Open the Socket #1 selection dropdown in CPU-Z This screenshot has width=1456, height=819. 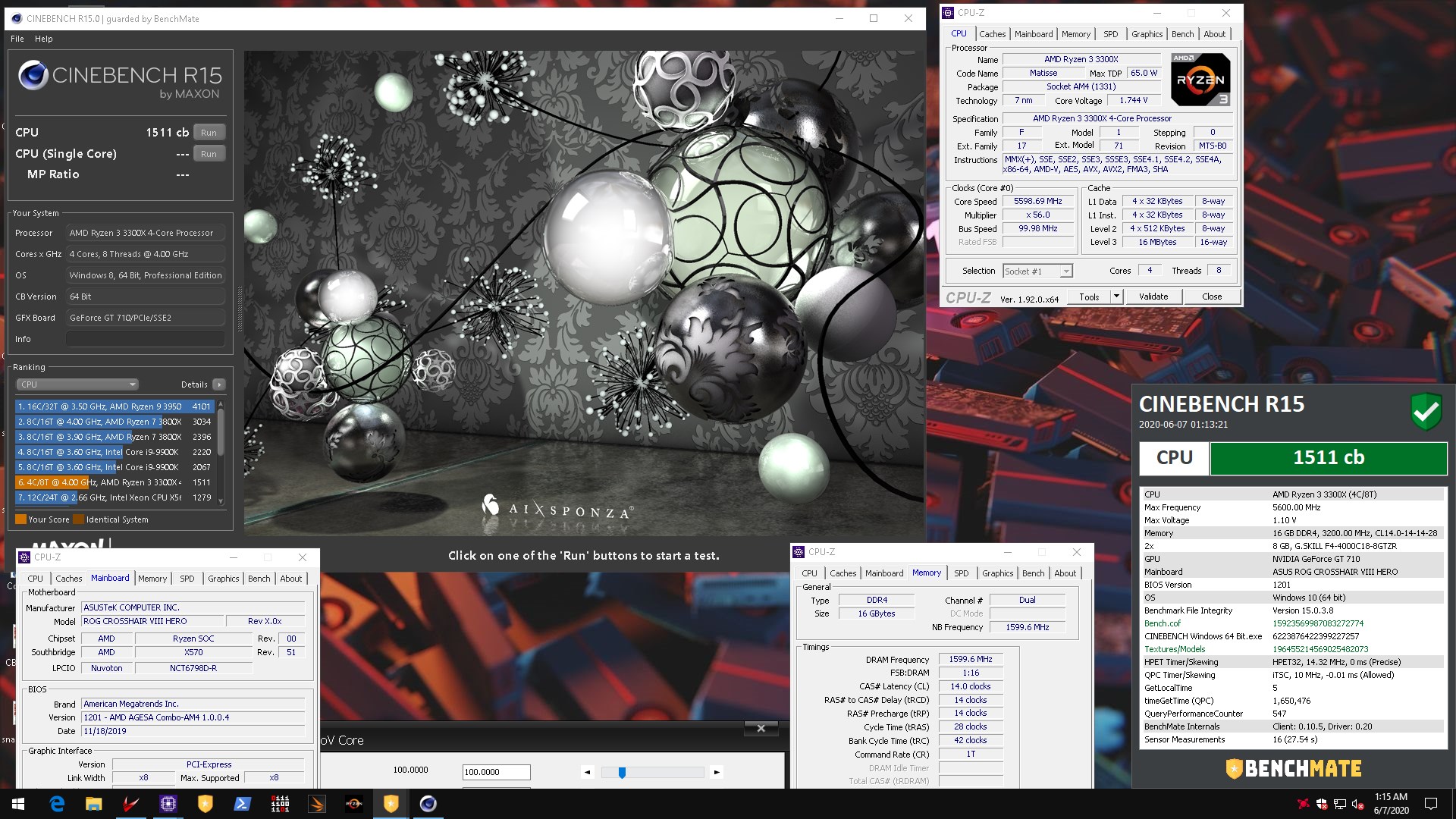[1037, 271]
